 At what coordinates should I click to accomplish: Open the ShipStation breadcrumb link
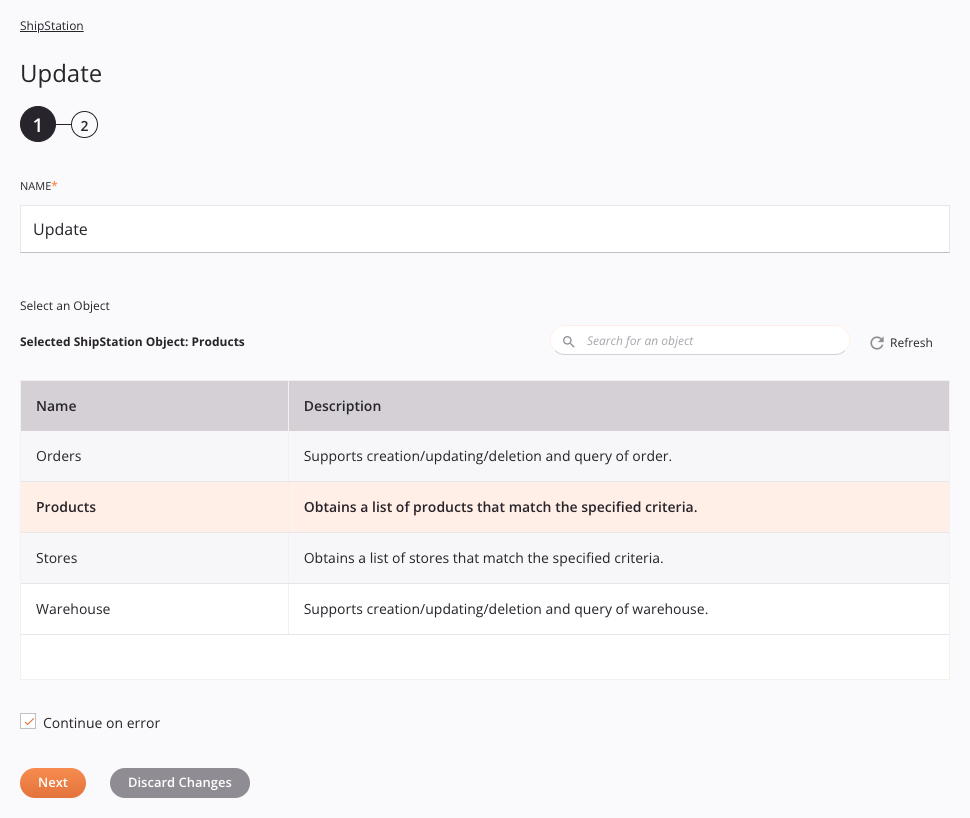click(51, 25)
